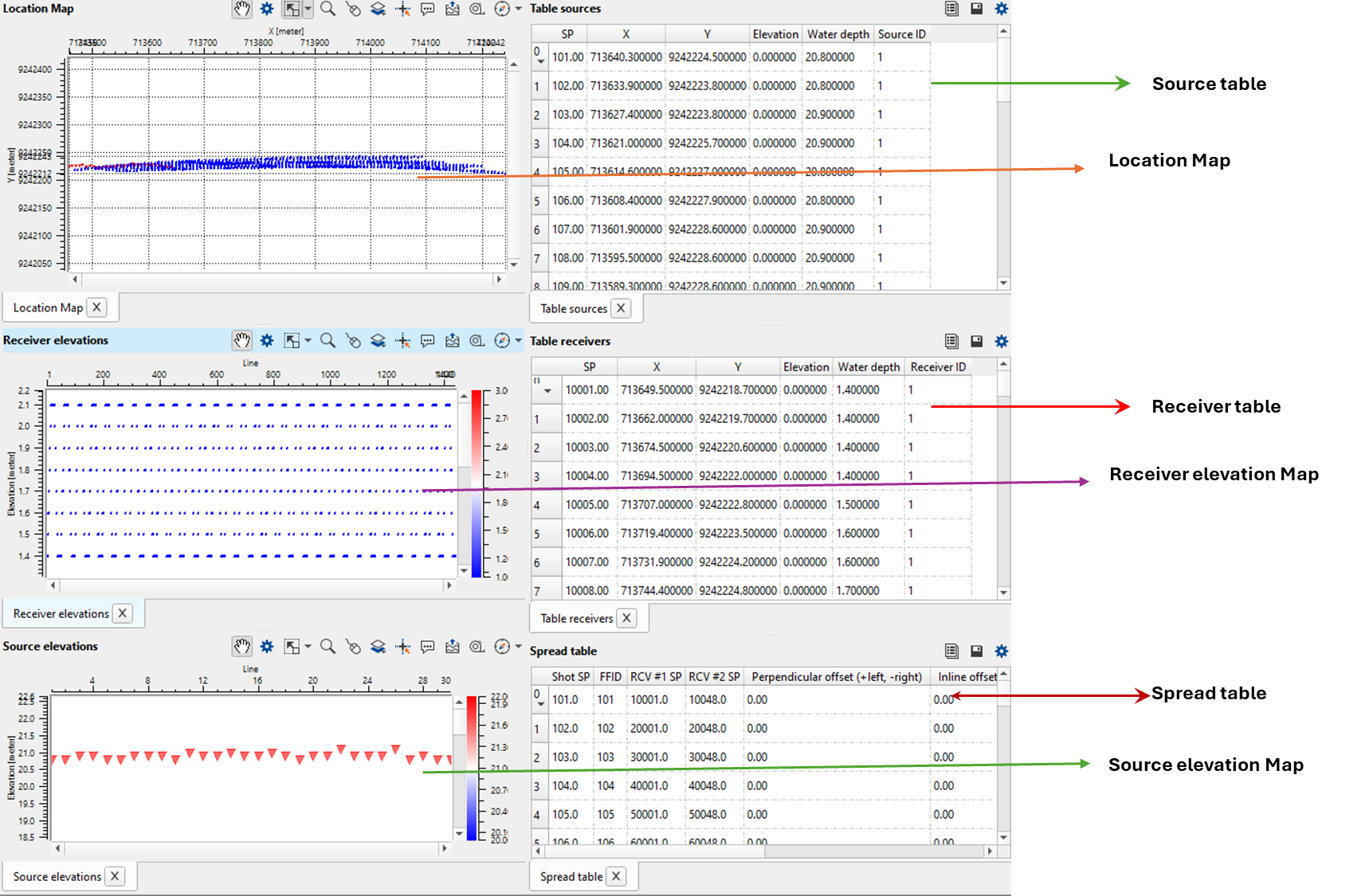Screen dimensions: 1365x896
Task: Open the annotation comment tool in Location Map toolbar
Action: (x=427, y=10)
